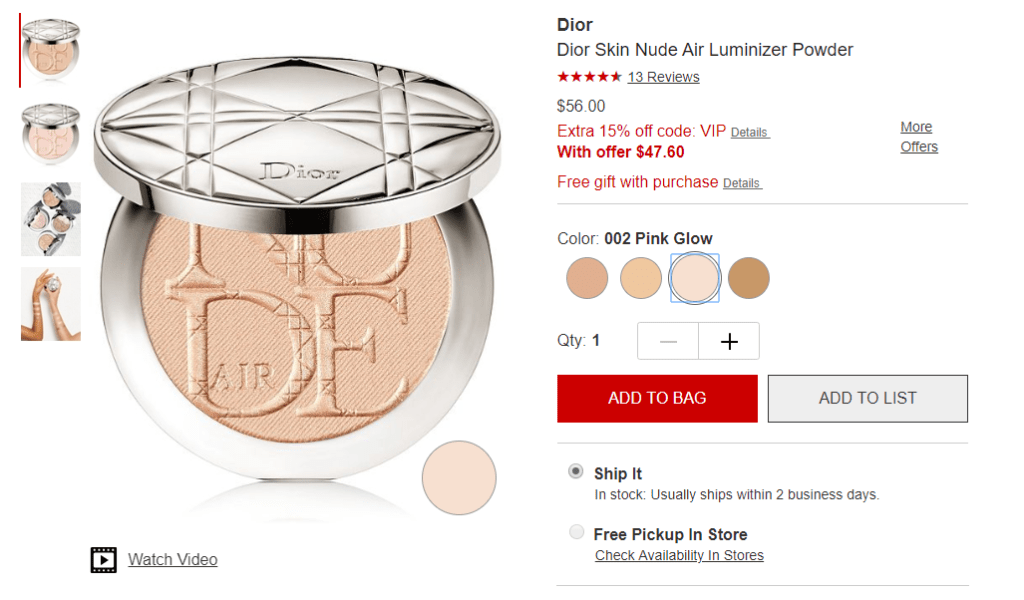Choose the first peach color swatch
The width and height of the screenshot is (1024, 600).
point(587,278)
